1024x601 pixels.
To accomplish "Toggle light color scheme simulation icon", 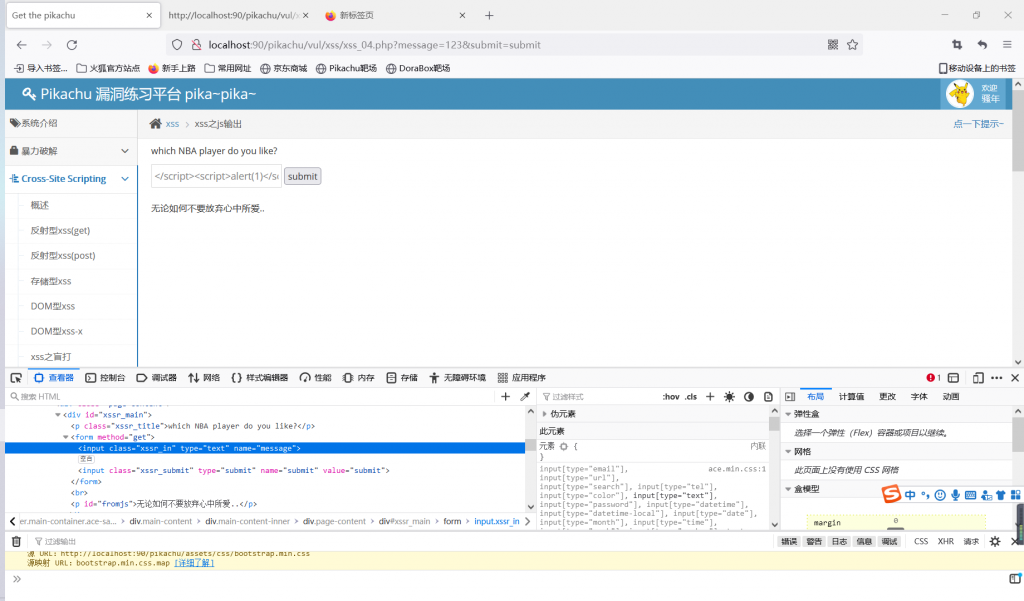I will 729,397.
